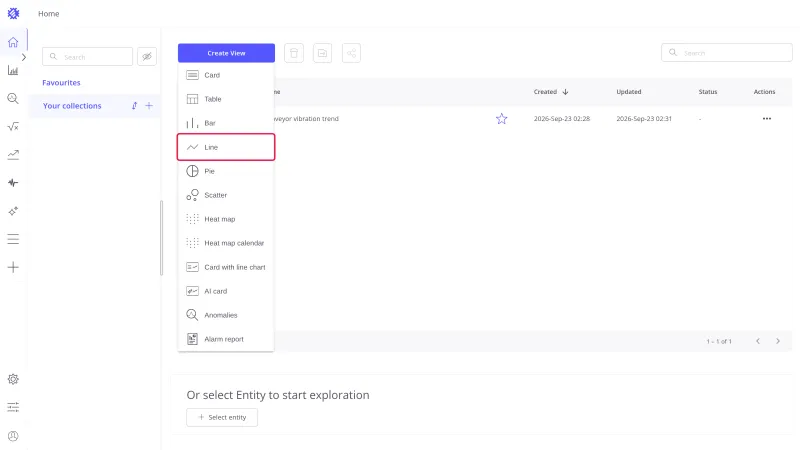This screenshot has height=450, width=800.
Task: Add a new collection with plus icon
Action: tap(149, 106)
